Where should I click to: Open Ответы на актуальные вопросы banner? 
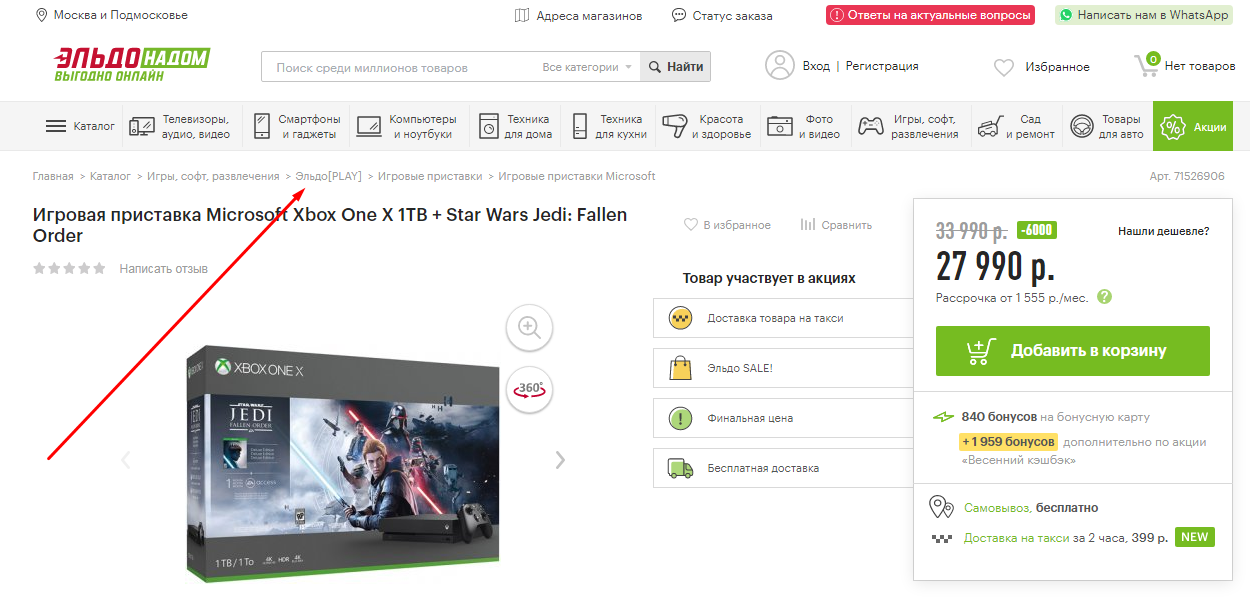[x=931, y=15]
